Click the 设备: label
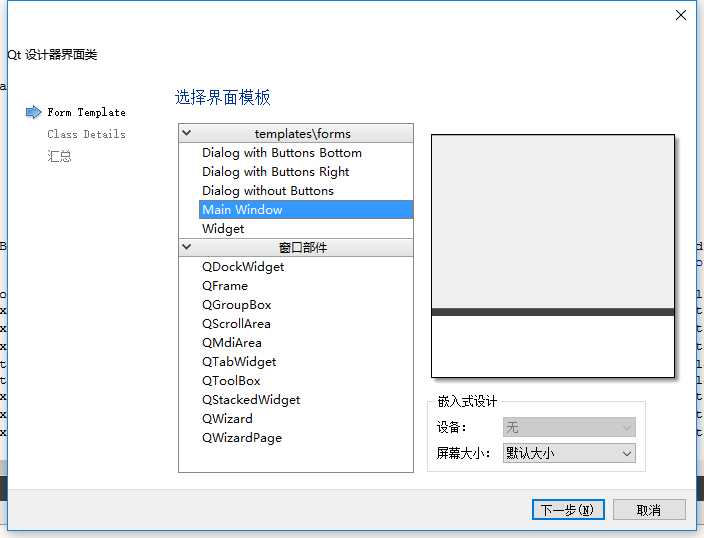Viewport: 704px width, 538px height. click(x=451, y=427)
